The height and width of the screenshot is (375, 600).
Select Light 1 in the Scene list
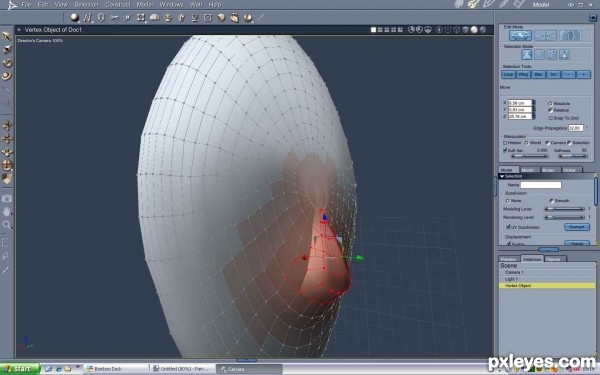click(547, 279)
